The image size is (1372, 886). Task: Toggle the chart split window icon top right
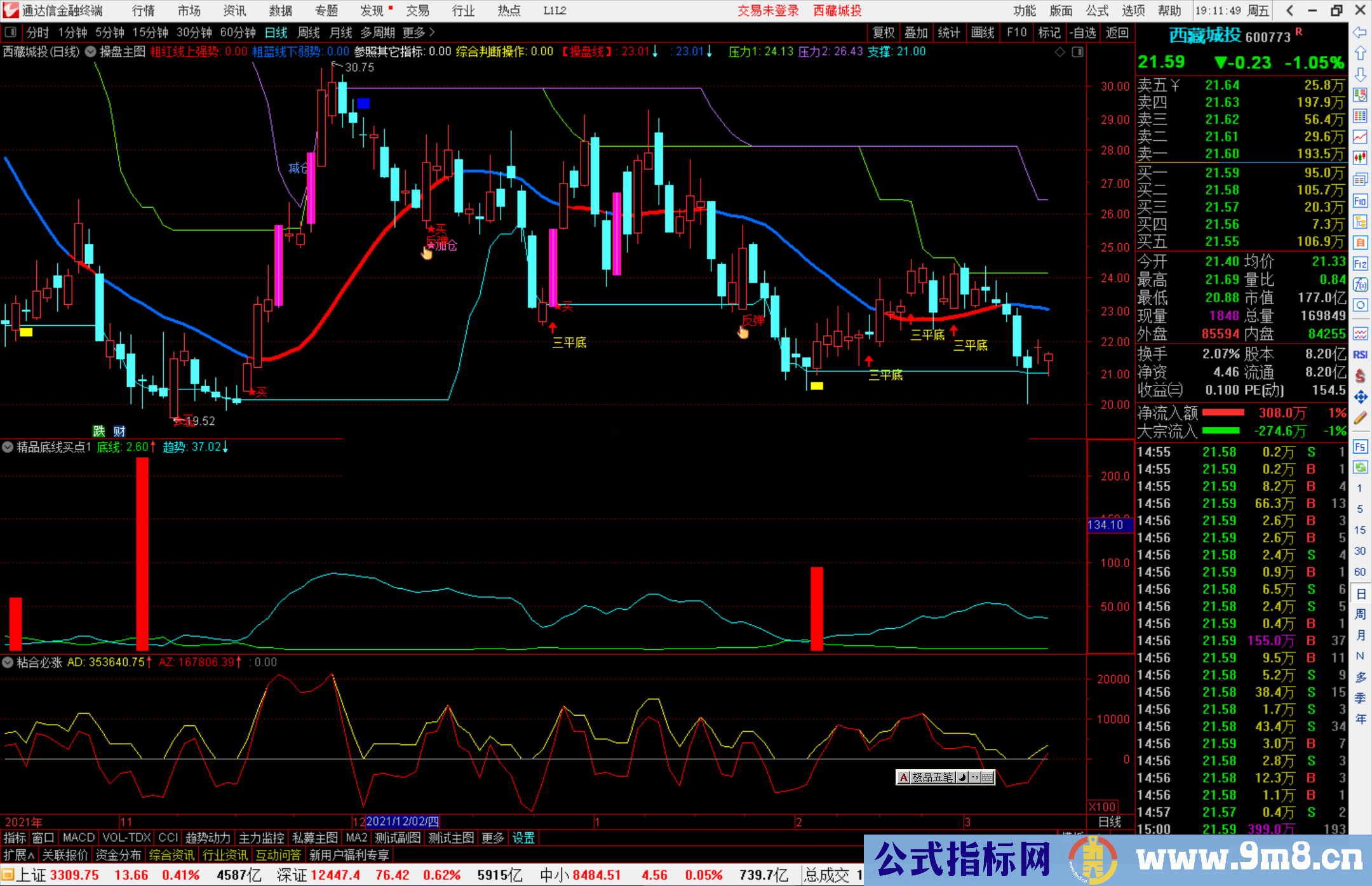[x=1078, y=52]
